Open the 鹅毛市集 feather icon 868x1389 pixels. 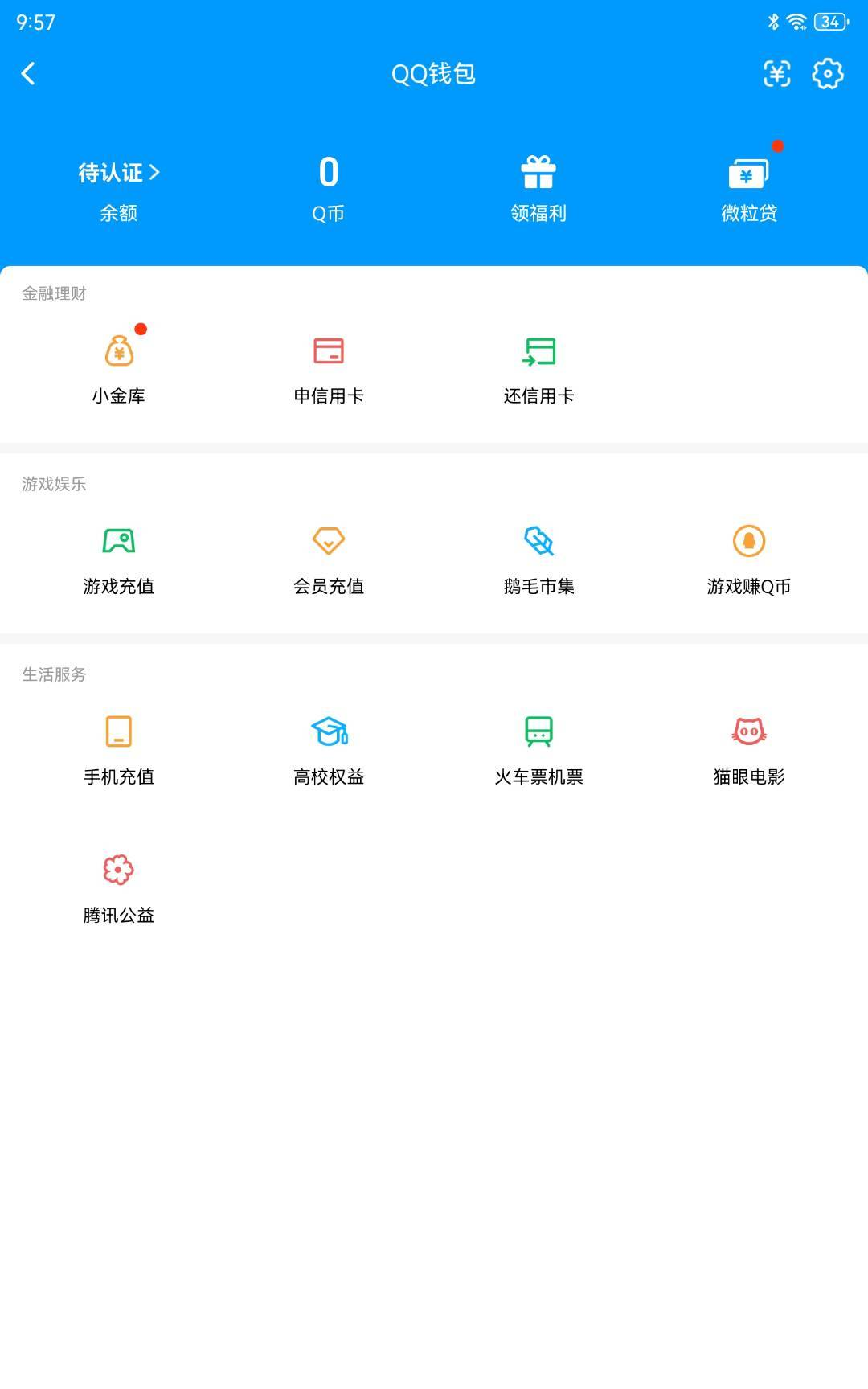(538, 541)
